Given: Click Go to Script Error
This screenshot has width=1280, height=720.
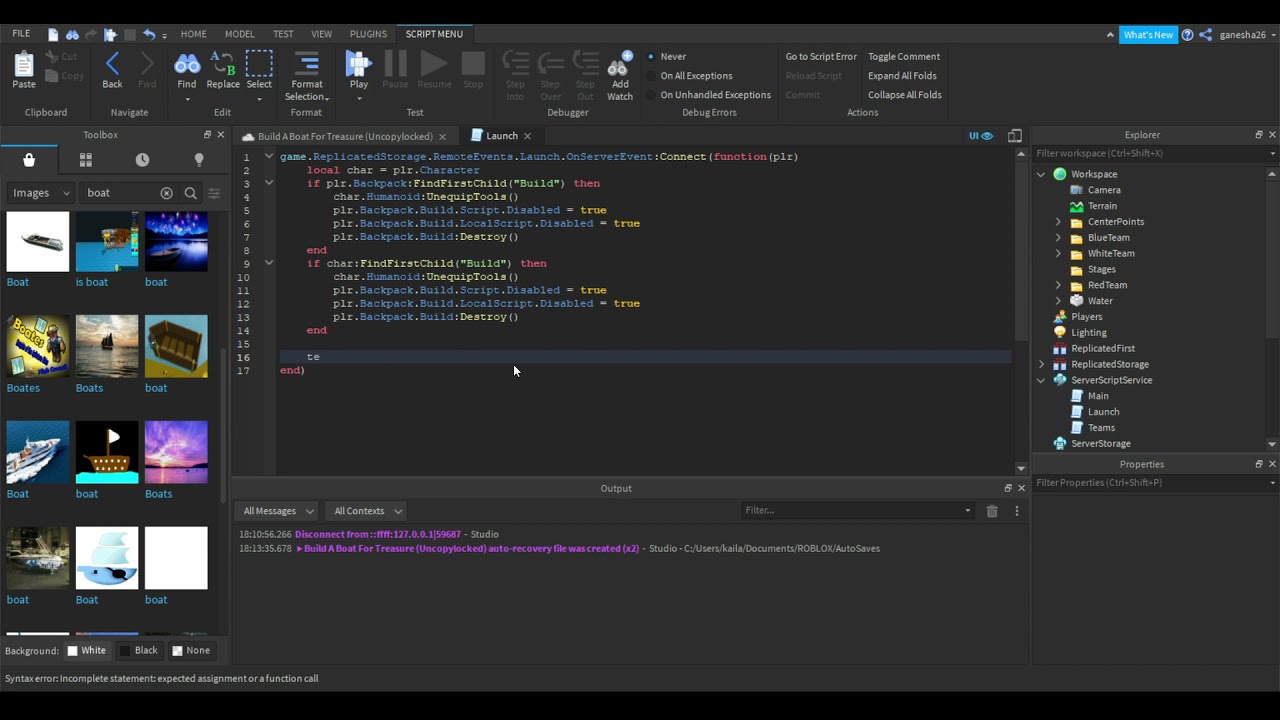Looking at the screenshot, I should click(x=821, y=57).
